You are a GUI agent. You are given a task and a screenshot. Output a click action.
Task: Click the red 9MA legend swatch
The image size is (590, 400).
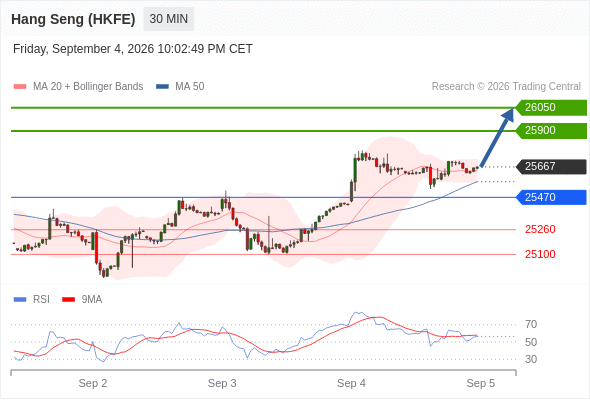click(x=68, y=300)
